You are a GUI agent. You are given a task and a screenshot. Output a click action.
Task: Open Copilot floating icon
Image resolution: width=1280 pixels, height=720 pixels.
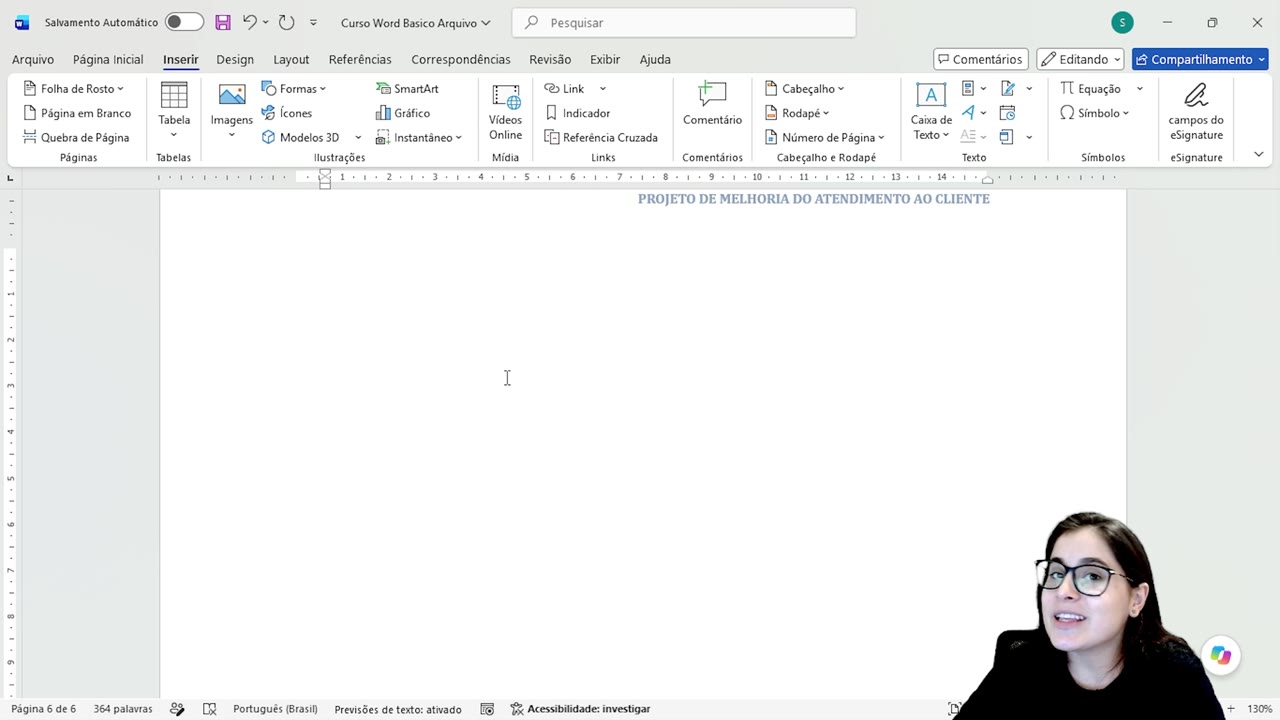point(1220,655)
